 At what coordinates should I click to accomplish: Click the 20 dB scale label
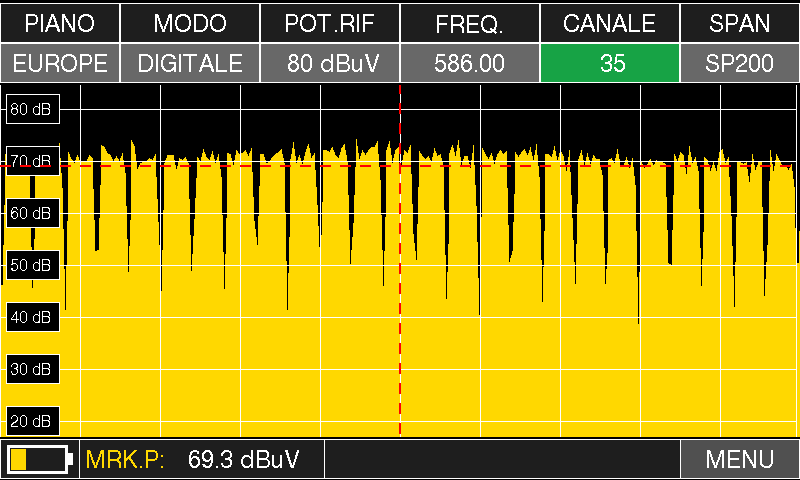33,421
